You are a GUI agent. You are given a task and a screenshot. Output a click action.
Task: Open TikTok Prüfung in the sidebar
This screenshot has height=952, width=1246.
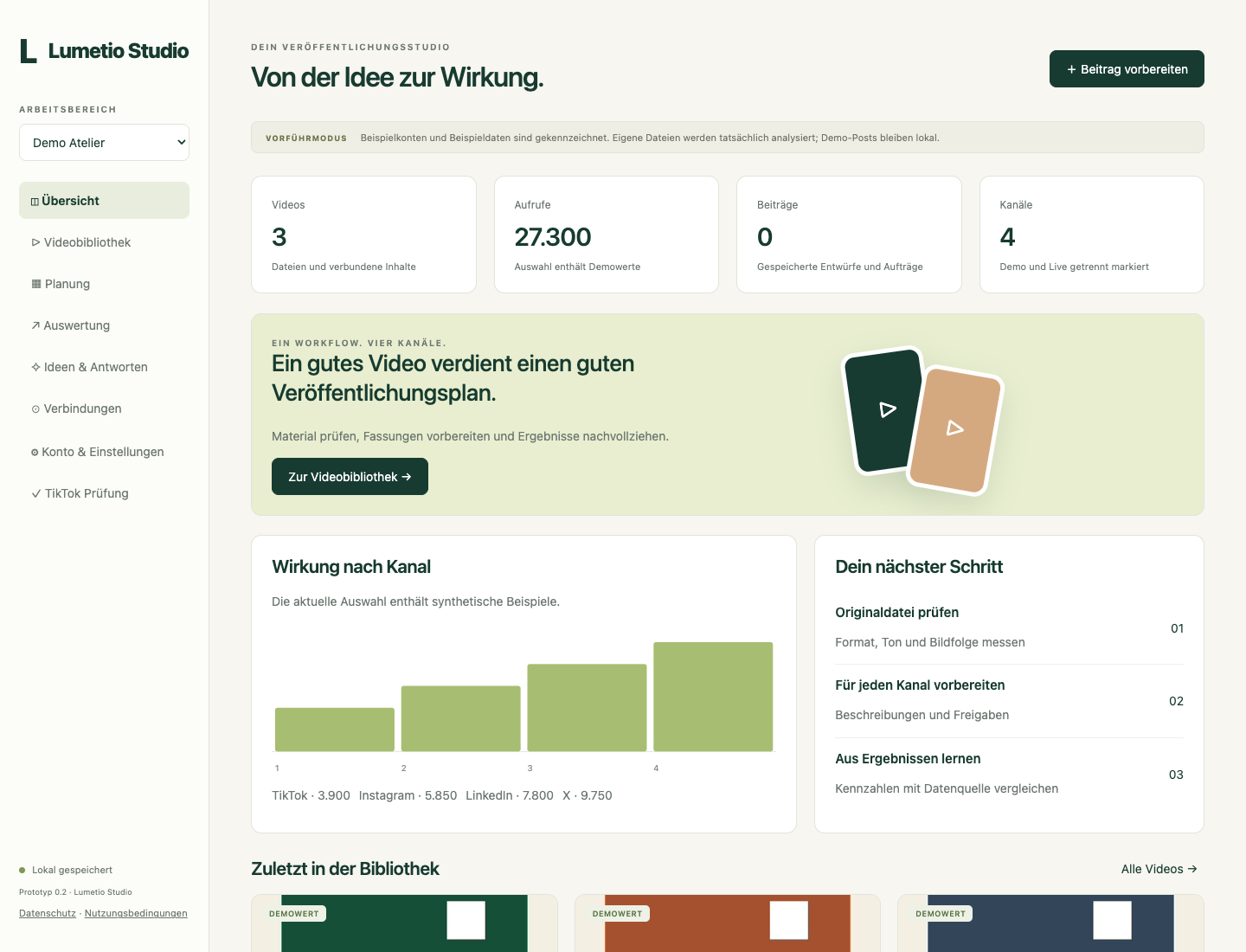click(x=104, y=493)
